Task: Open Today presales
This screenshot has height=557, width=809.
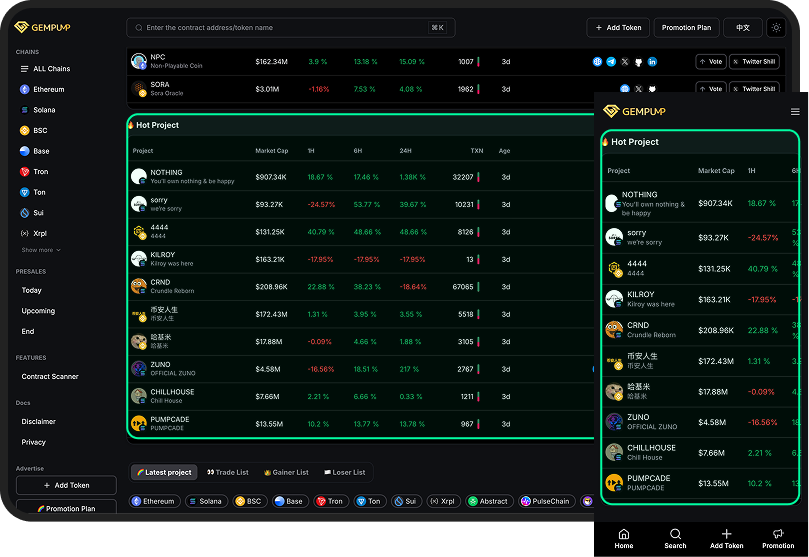Action: [x=31, y=290]
